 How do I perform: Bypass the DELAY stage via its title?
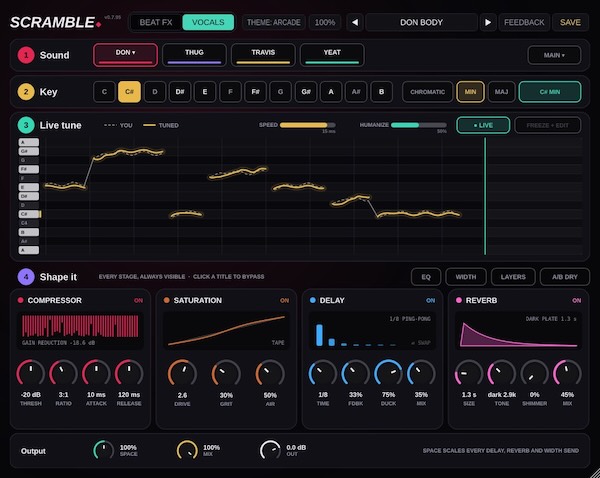click(x=332, y=300)
